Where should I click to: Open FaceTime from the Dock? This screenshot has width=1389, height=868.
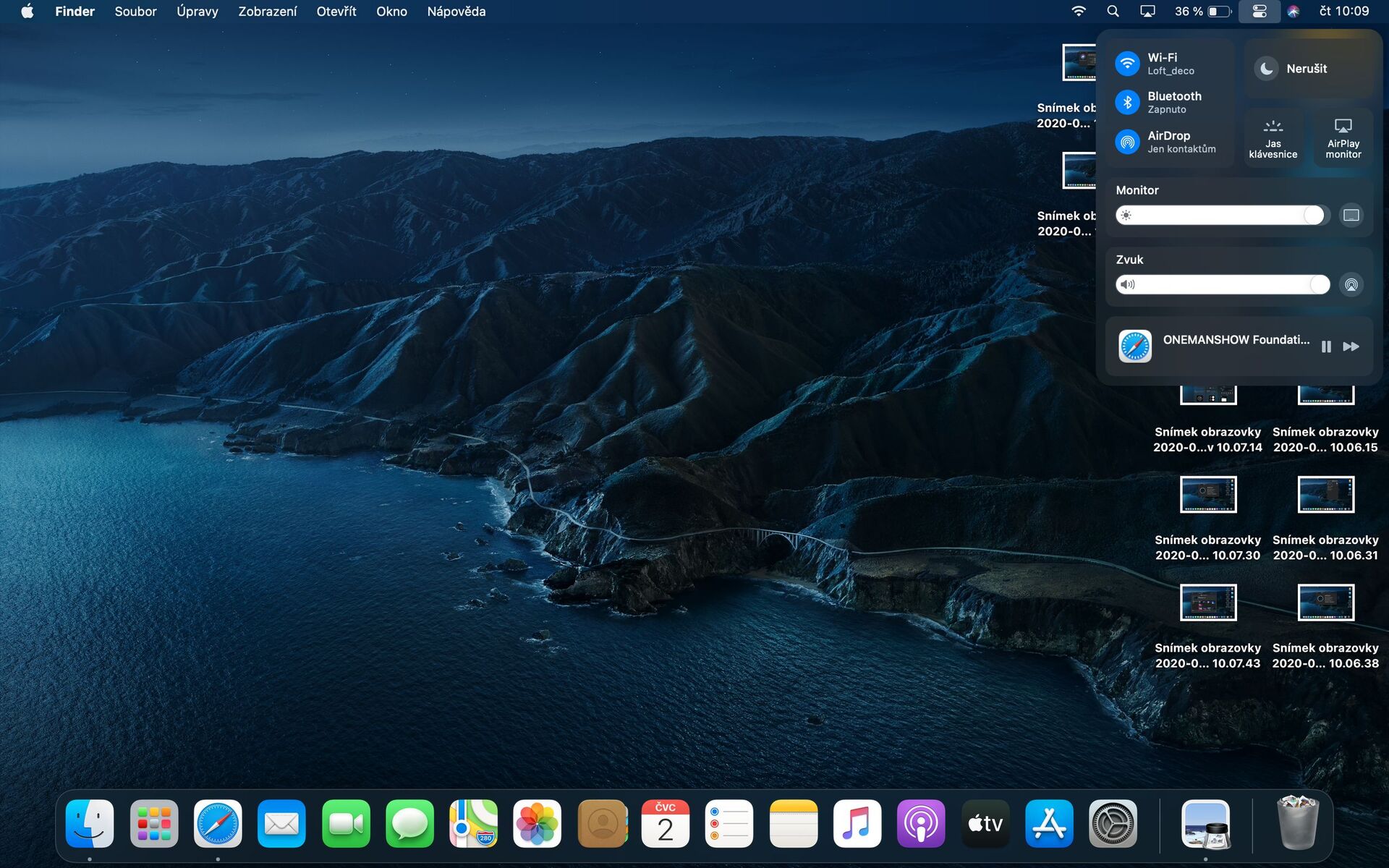tap(345, 822)
